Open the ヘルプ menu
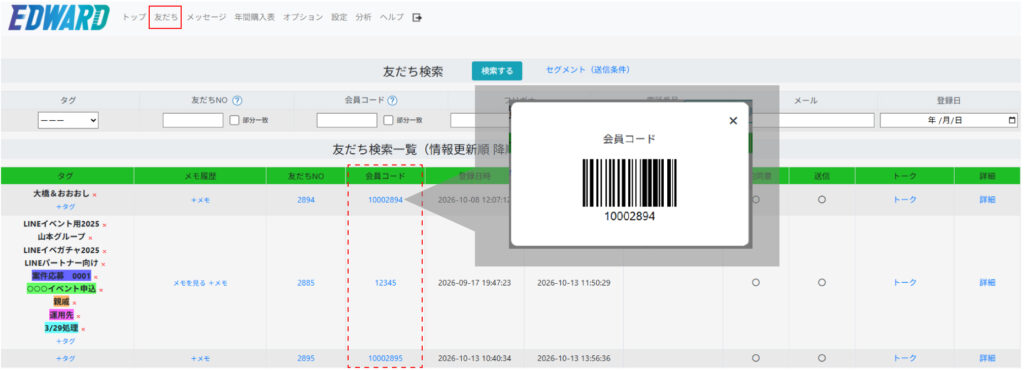The image size is (1024, 370). pos(392,18)
